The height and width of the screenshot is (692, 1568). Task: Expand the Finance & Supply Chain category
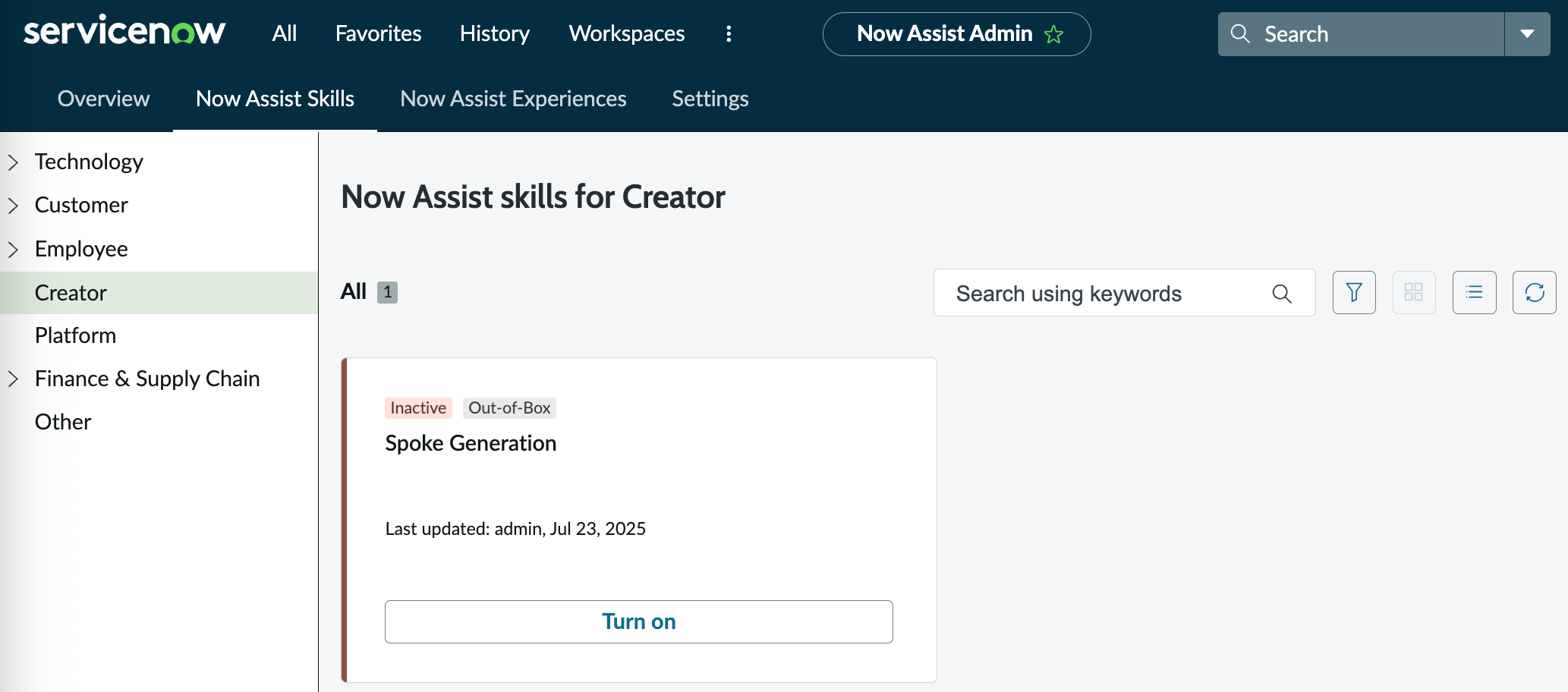click(x=13, y=379)
